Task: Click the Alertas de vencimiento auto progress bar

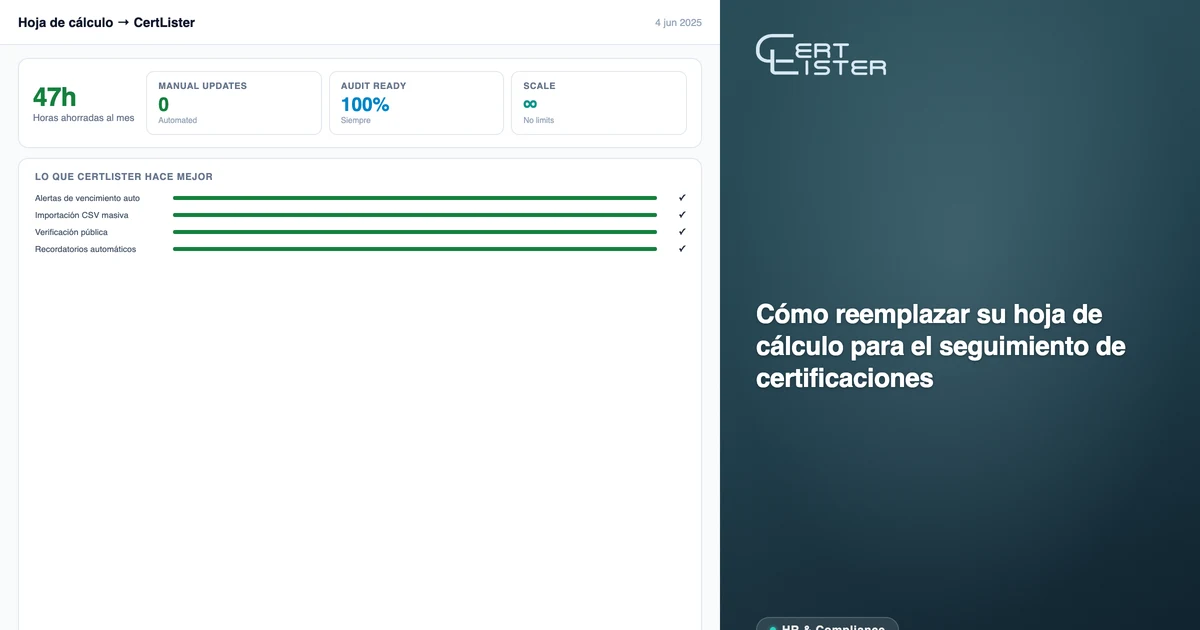Action: pyautogui.click(x=415, y=198)
